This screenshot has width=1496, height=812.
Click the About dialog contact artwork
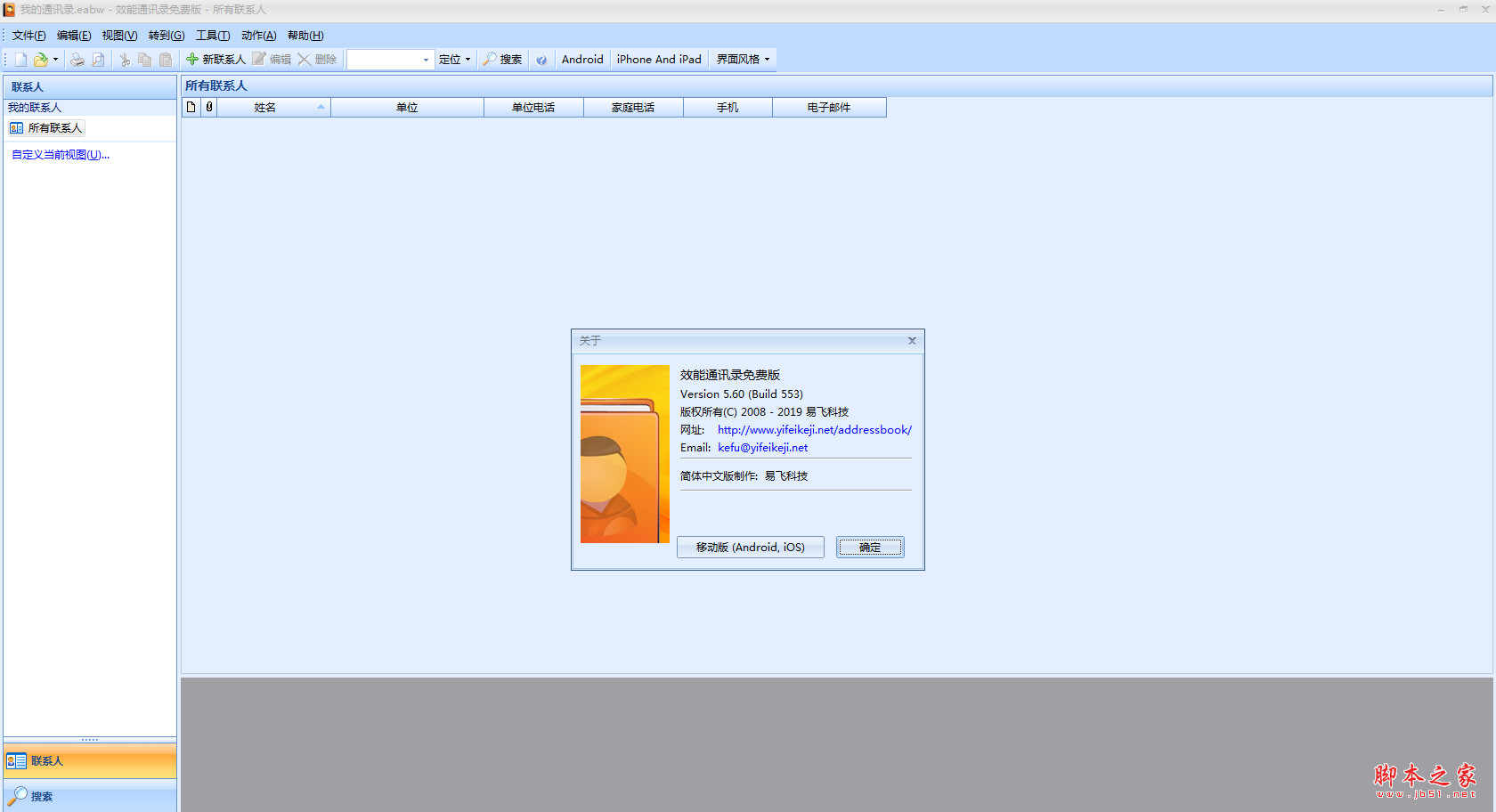pos(625,454)
